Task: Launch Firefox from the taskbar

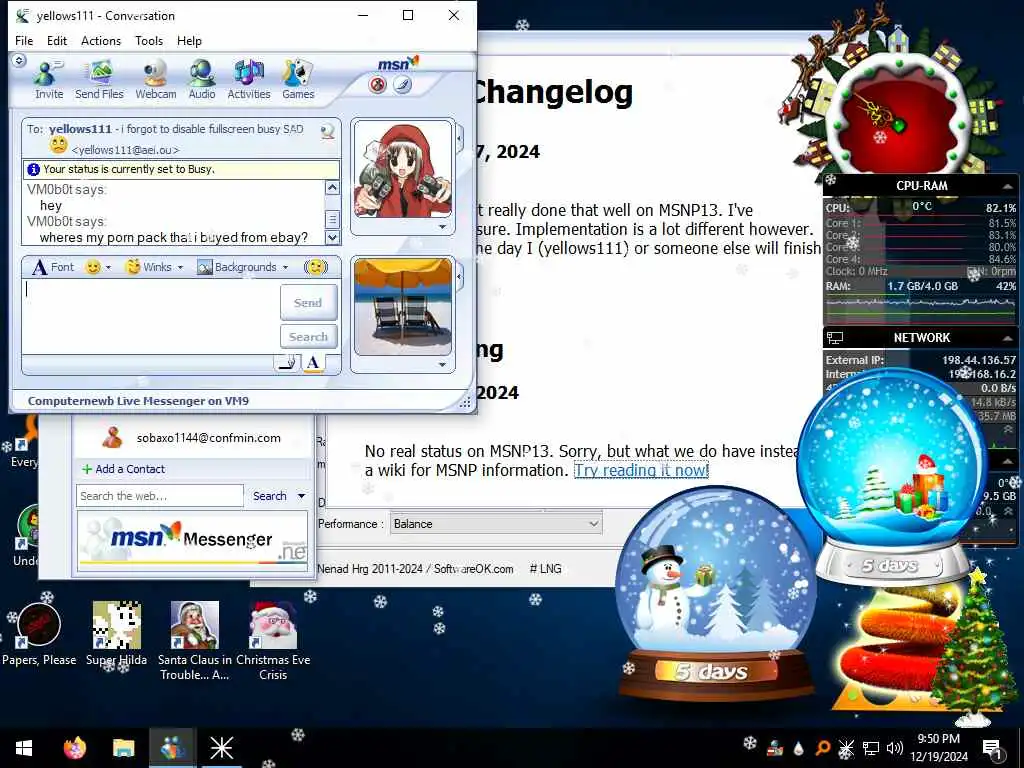Action: (x=75, y=748)
